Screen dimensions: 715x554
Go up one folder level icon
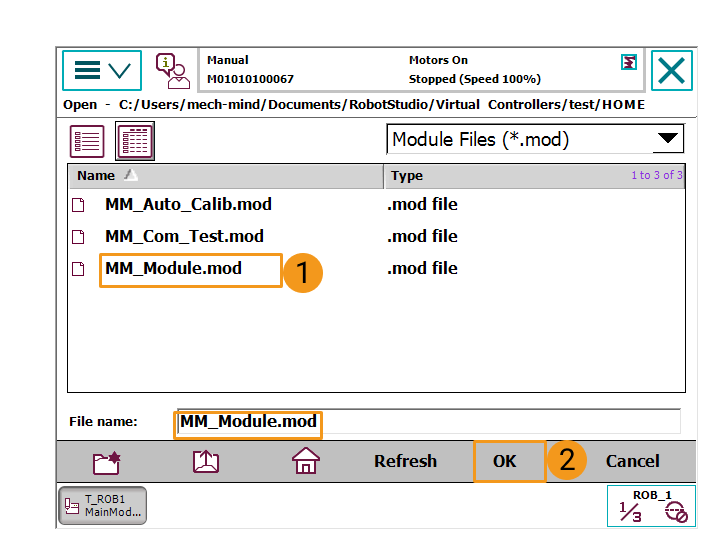pyautogui.click(x=206, y=461)
